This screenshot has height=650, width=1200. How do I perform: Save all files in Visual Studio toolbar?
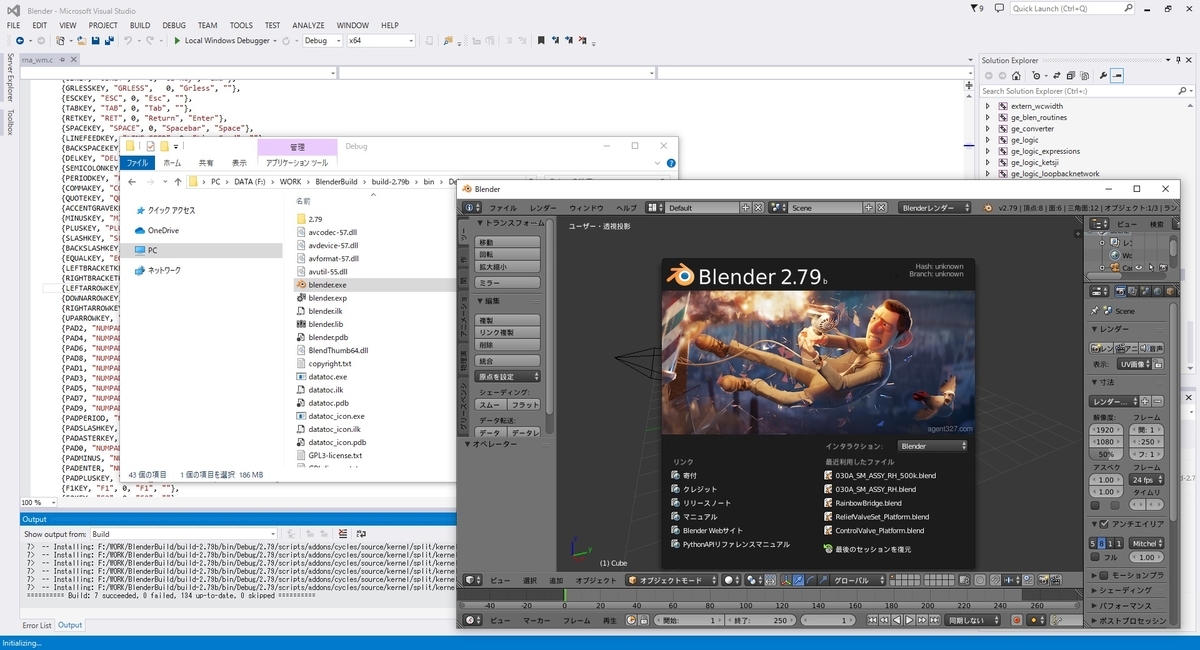tap(108, 41)
